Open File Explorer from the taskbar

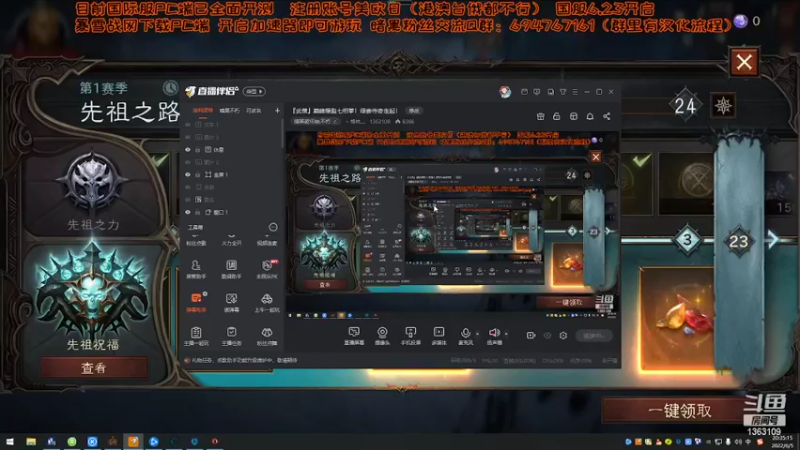click(31, 441)
